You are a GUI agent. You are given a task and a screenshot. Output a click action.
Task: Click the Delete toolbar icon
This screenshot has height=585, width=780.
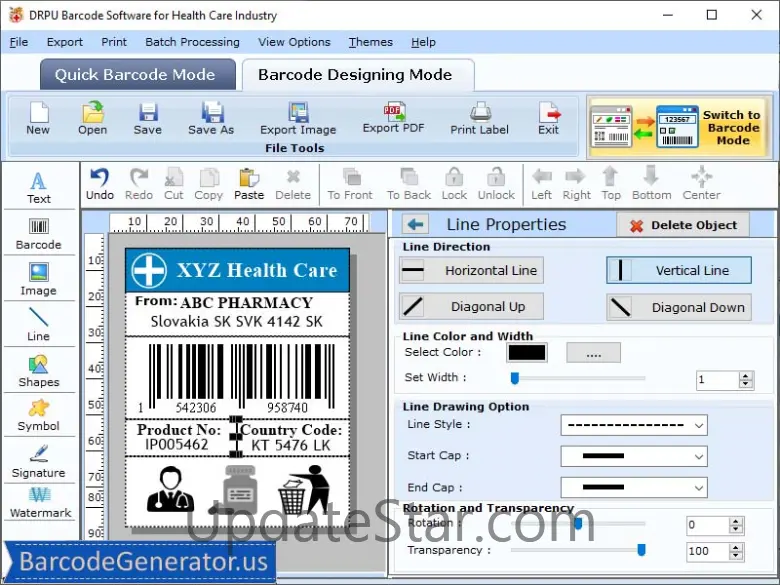point(293,184)
